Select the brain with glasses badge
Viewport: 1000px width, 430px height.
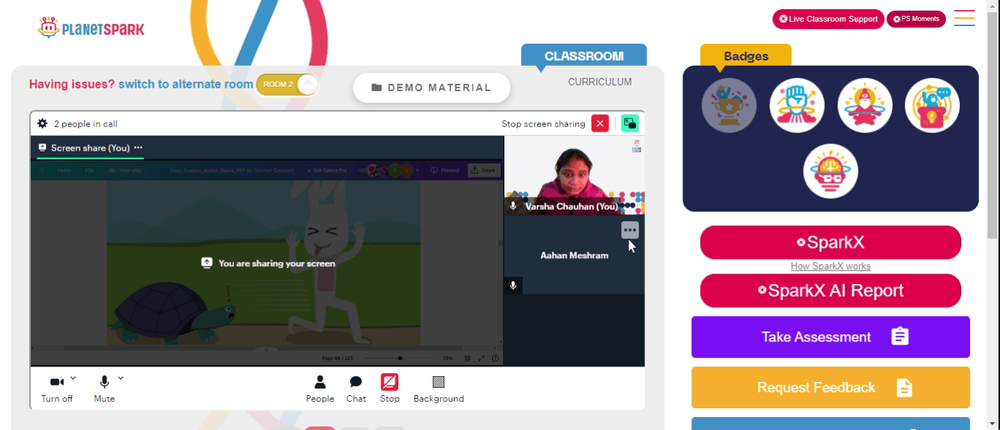pyautogui.click(x=830, y=171)
